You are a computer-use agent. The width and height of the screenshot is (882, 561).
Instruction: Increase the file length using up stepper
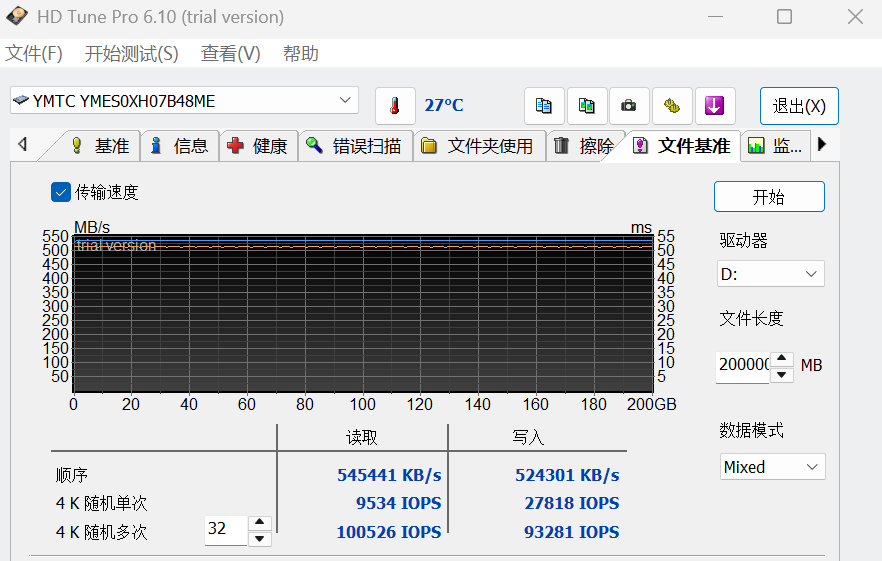783,359
